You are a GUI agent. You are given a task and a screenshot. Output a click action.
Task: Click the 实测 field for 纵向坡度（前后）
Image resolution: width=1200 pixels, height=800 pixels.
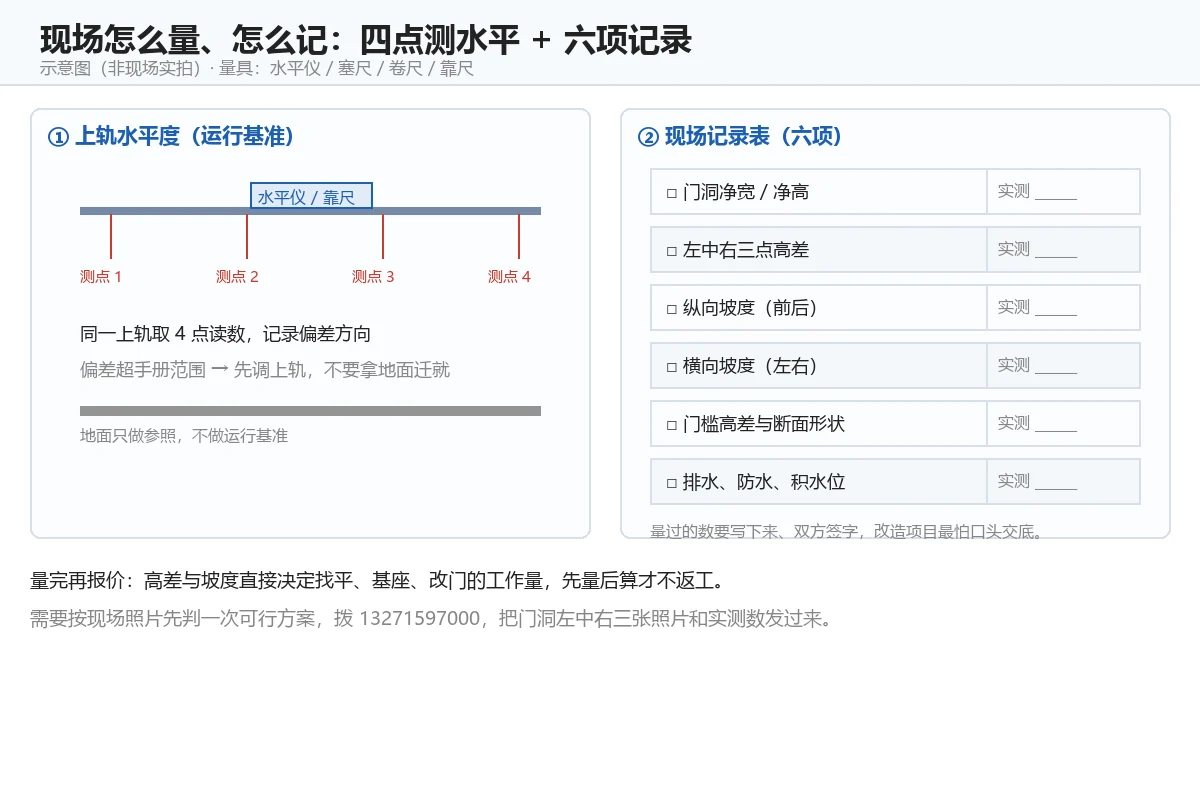[1063, 307]
